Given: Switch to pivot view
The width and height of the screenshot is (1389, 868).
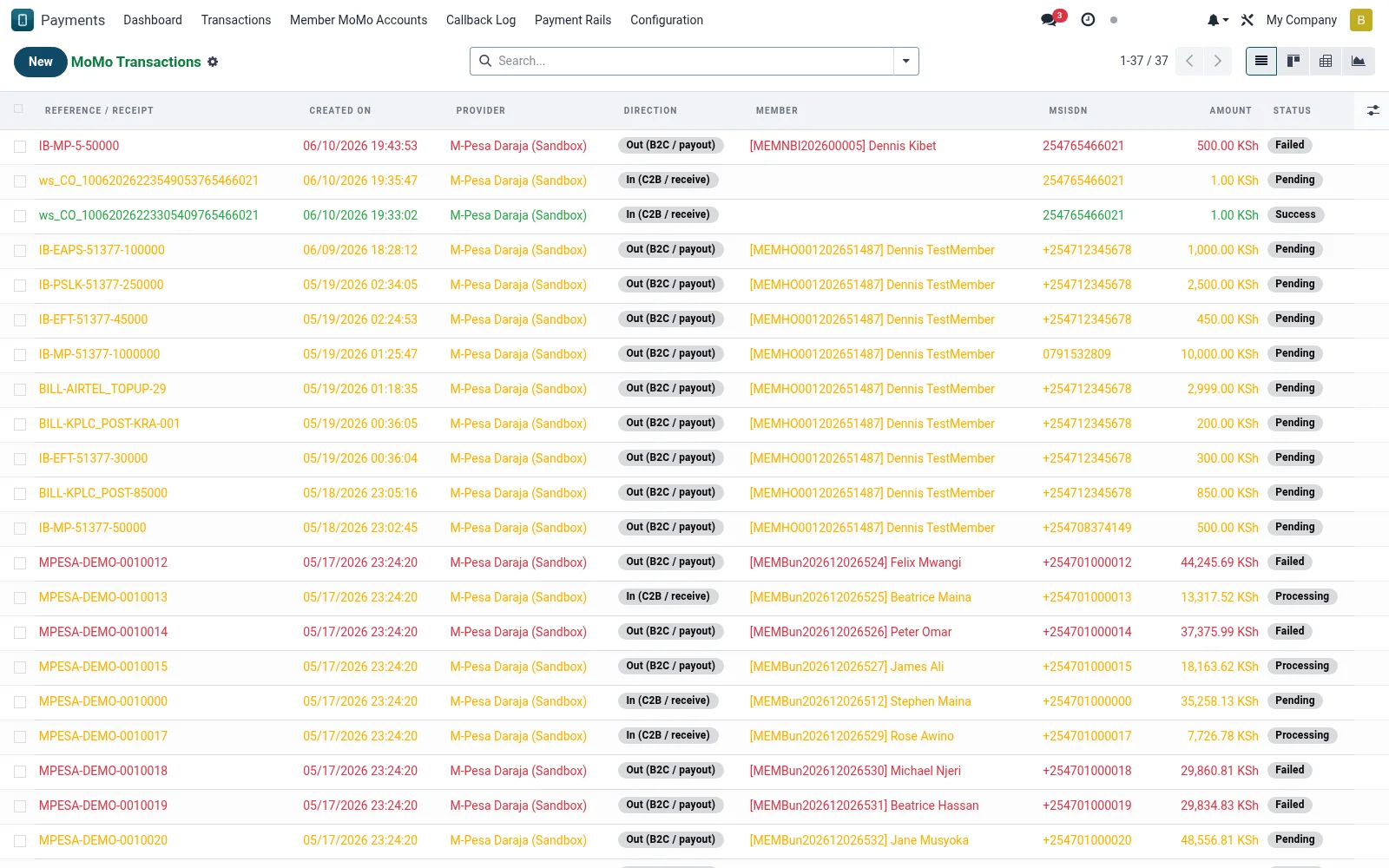Looking at the screenshot, I should [1326, 61].
